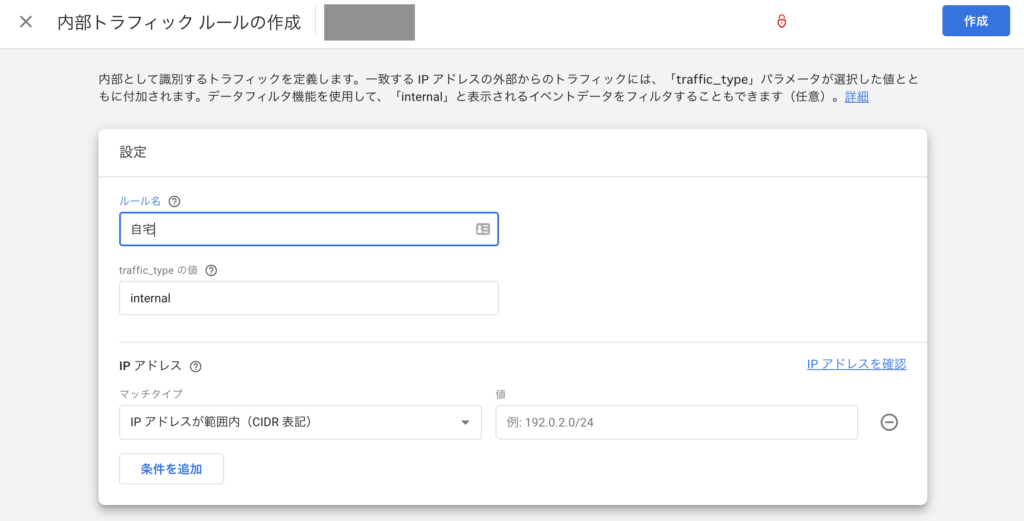Click the help icon beside traffic_type の値
This screenshot has width=1024, height=521.
click(211, 270)
